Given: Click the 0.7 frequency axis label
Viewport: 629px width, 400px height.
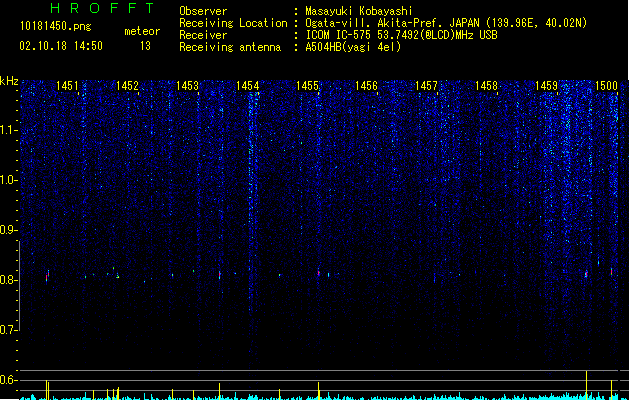Looking at the screenshot, I should coord(8,330).
